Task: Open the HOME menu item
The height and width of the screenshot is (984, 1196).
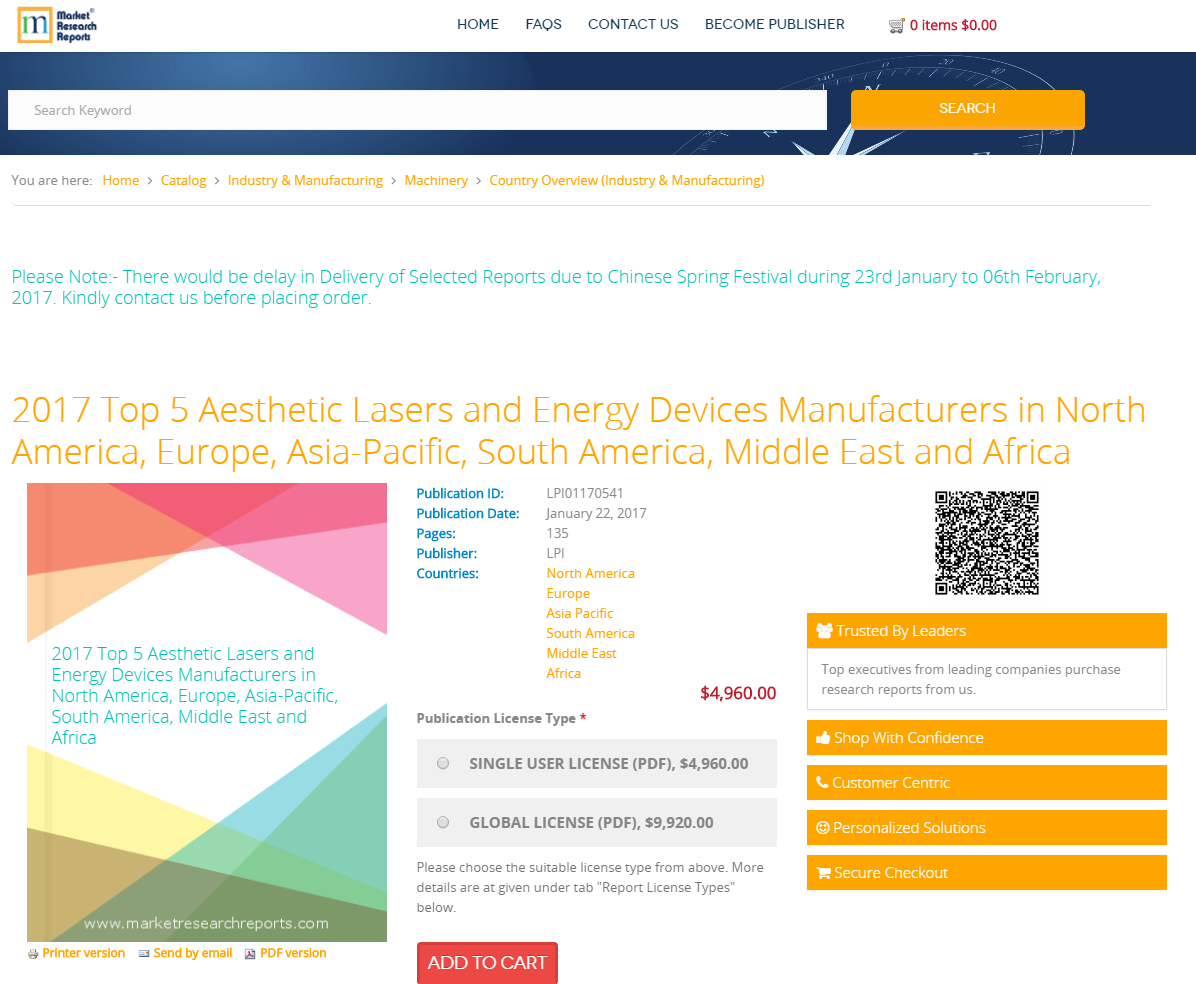Action: click(477, 24)
